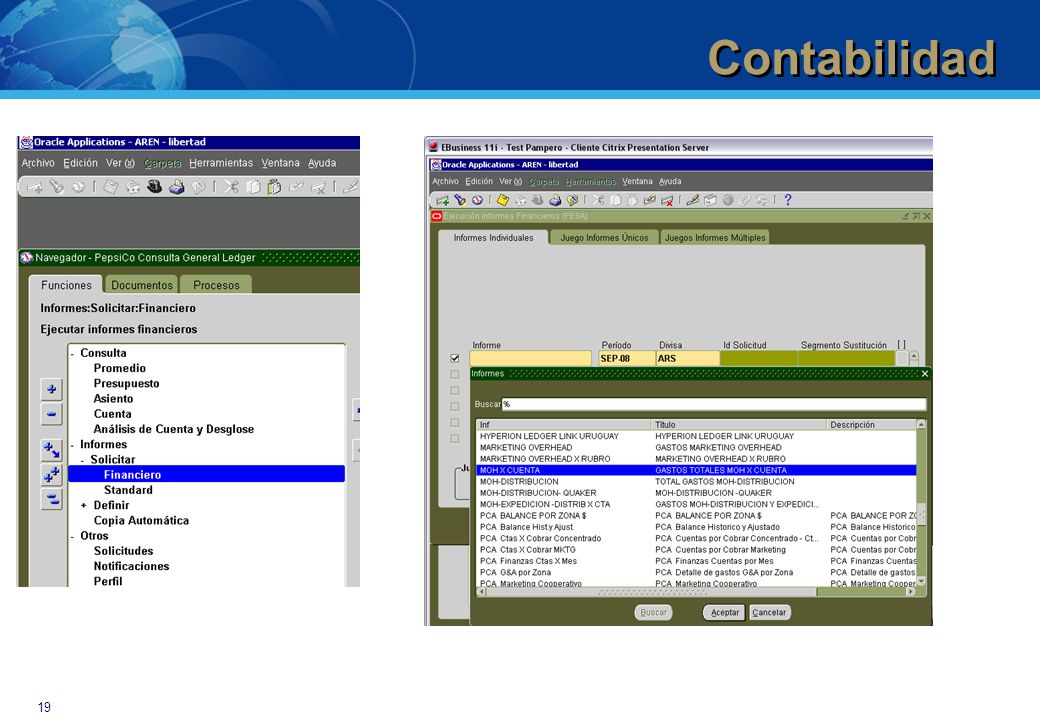Image resolution: width=1040 pixels, height=720 pixels.
Task: Click the Cut scissors icon in Navegador window toolbar
Action: pos(231,187)
